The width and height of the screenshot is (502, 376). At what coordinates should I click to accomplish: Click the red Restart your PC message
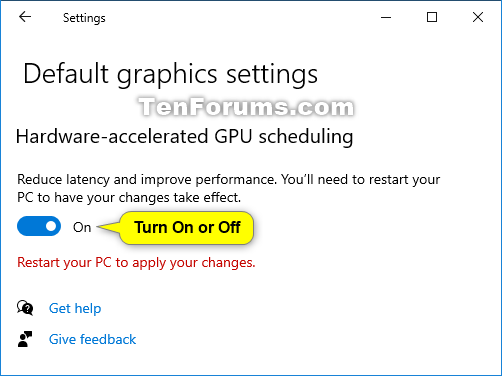pos(136,263)
